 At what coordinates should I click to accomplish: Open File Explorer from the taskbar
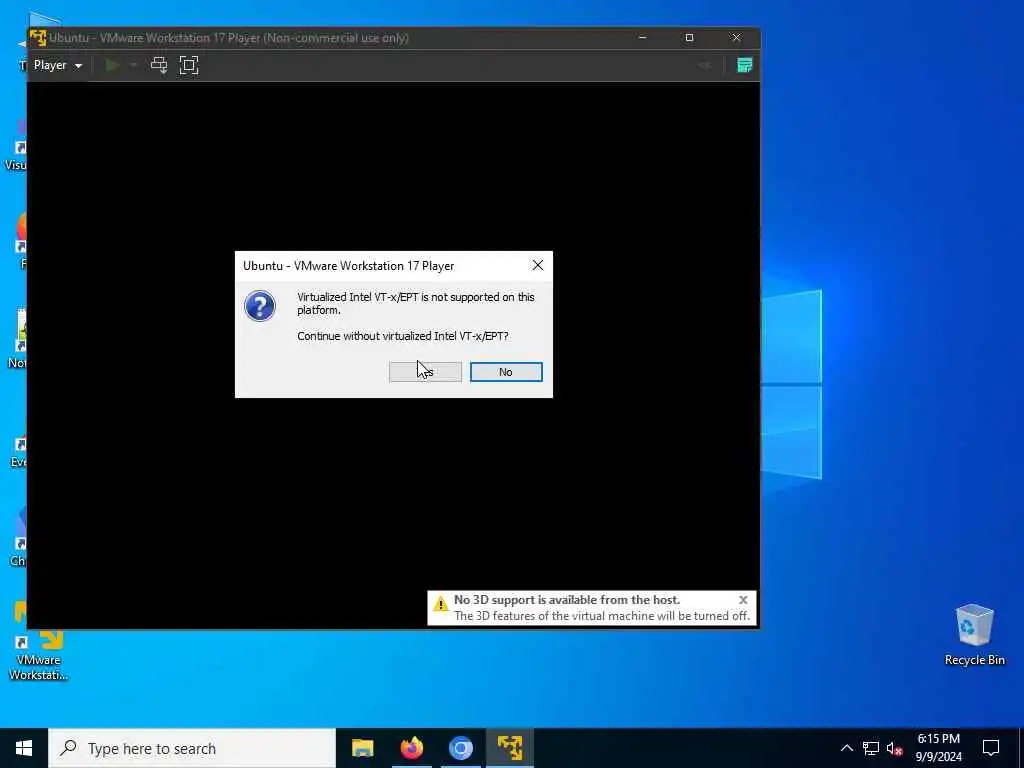pos(362,748)
